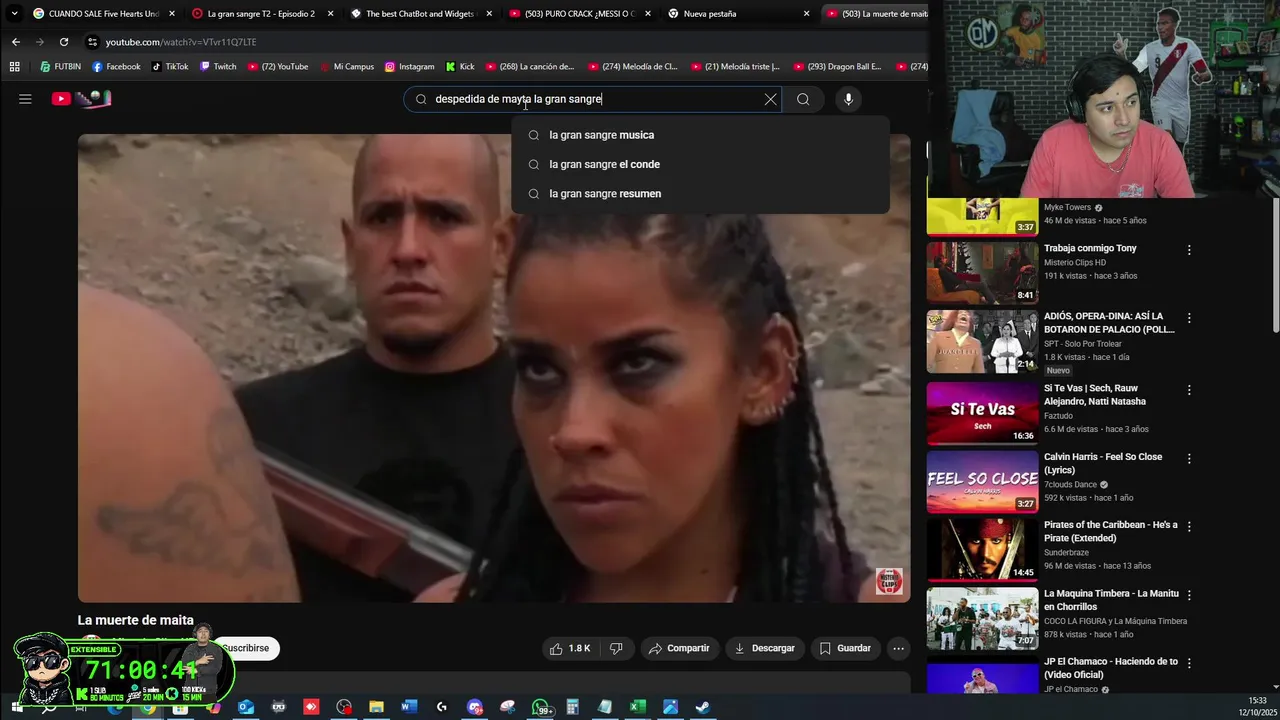Screen dimensions: 1280x720
Task: Click the URL address bar
Action: click(500, 42)
